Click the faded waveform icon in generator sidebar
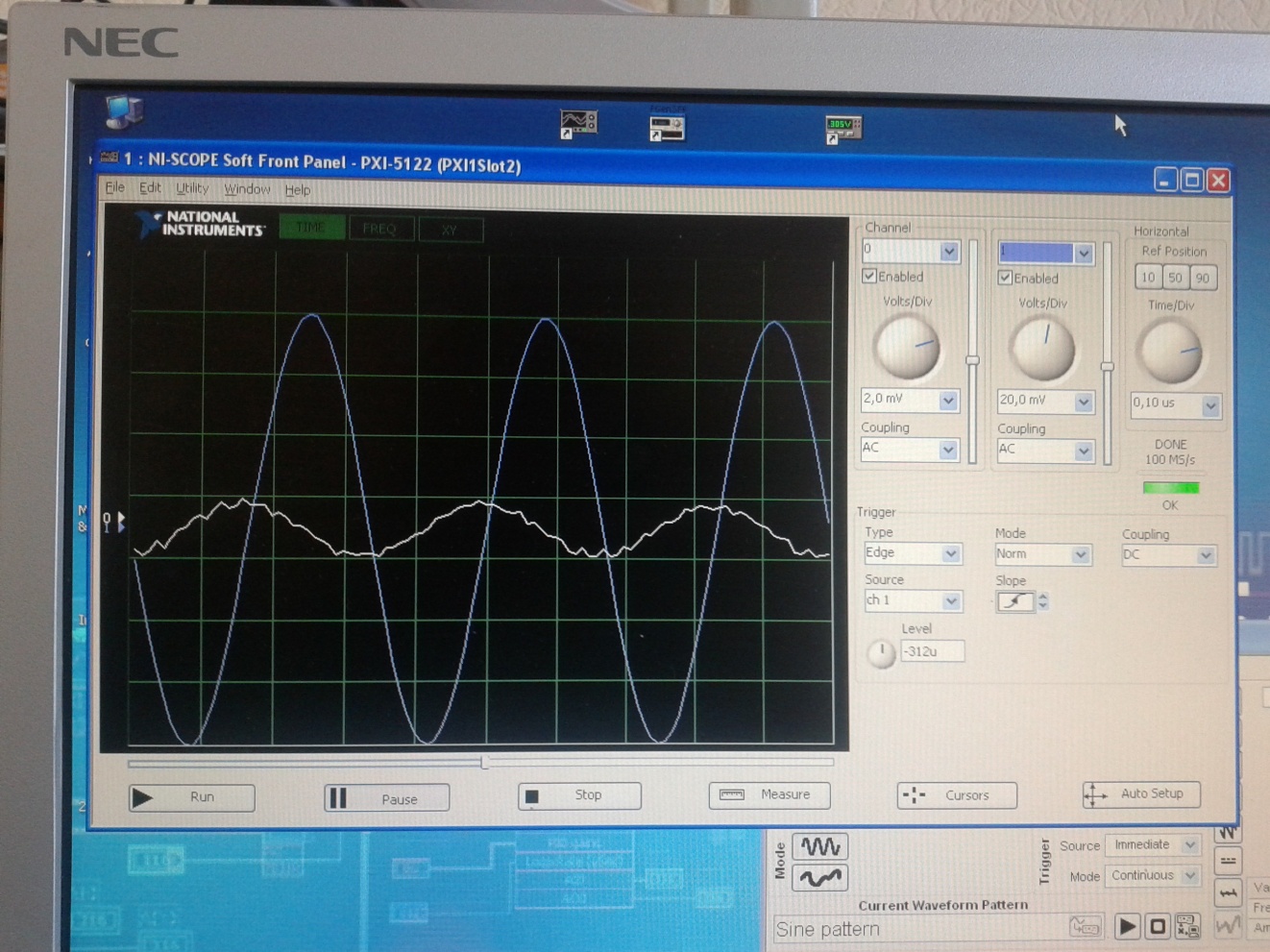Image resolution: width=1270 pixels, height=952 pixels. tap(1228, 926)
